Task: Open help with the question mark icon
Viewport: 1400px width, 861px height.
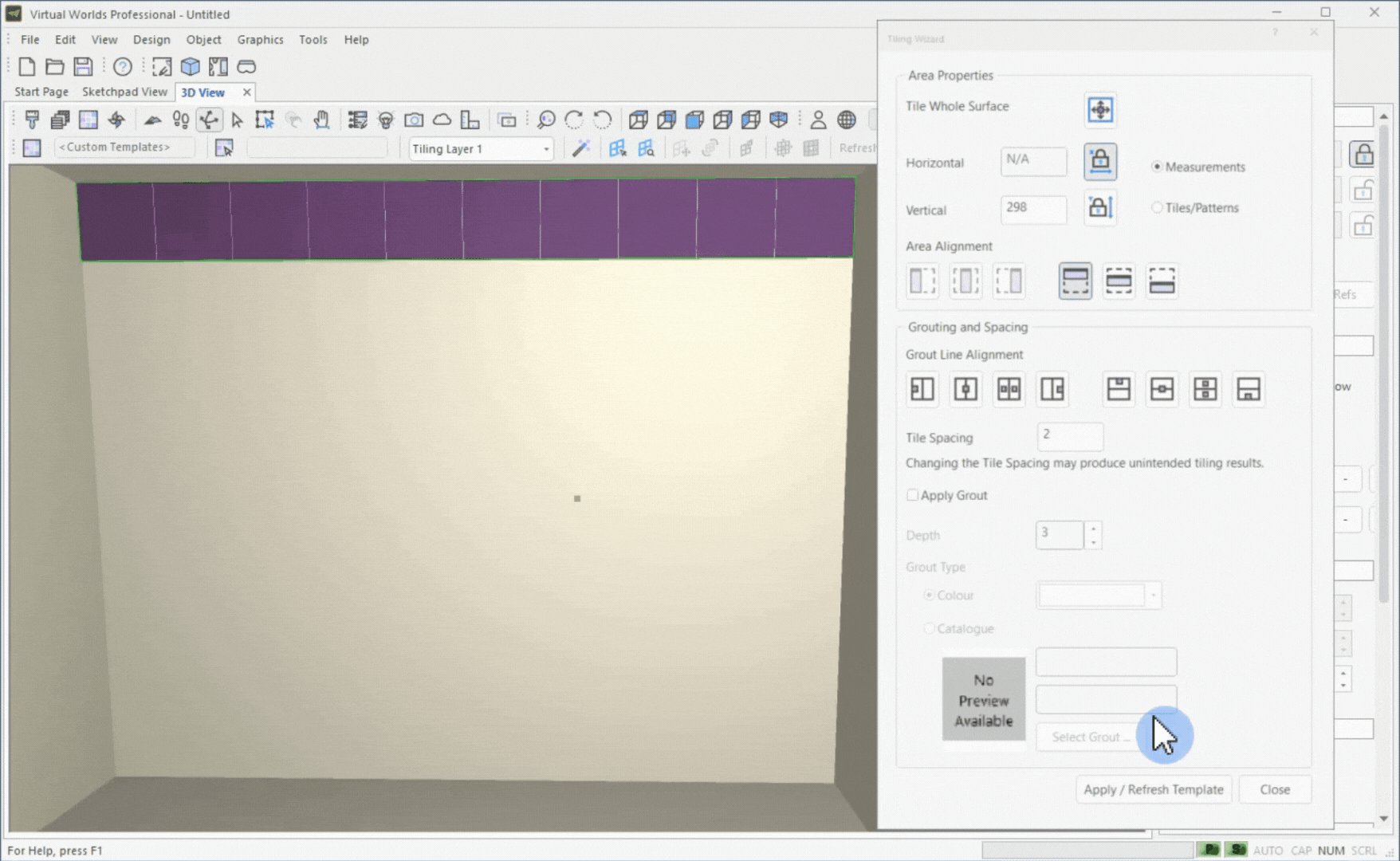Action: click(122, 67)
